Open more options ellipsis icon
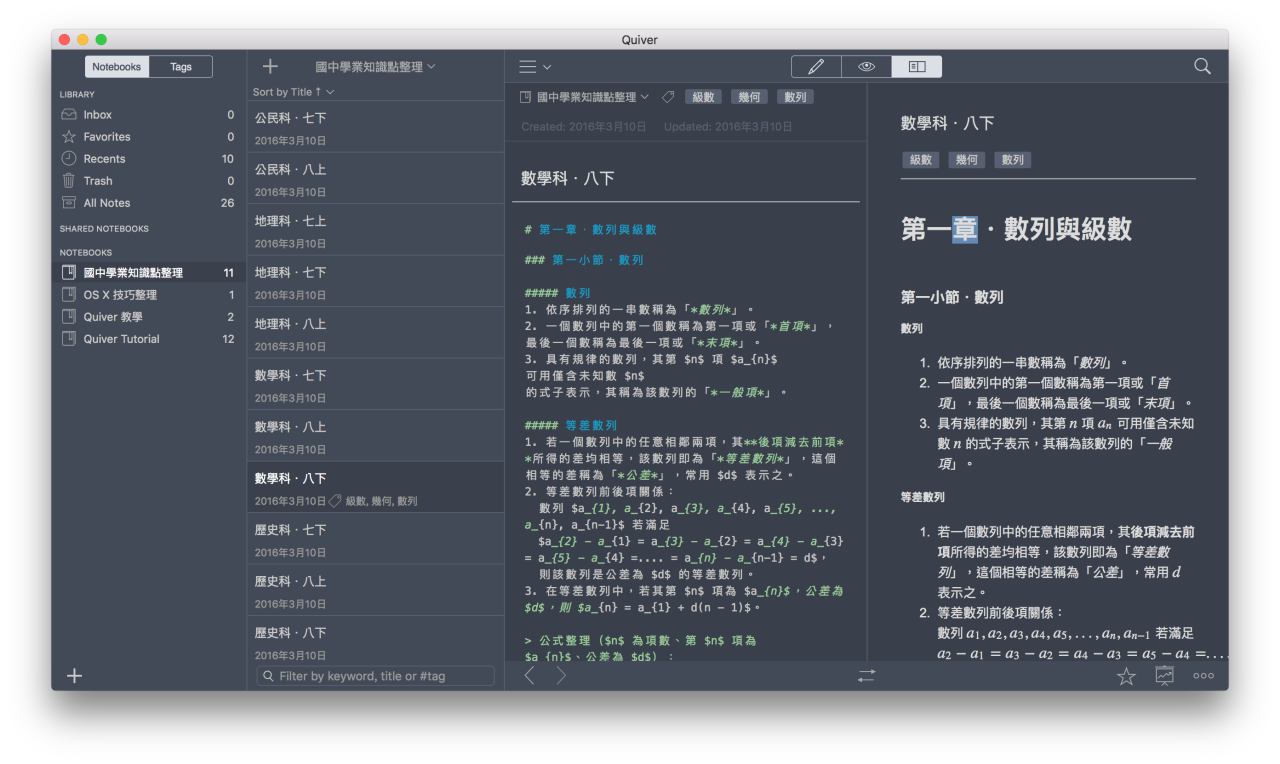 pyautogui.click(x=1204, y=676)
